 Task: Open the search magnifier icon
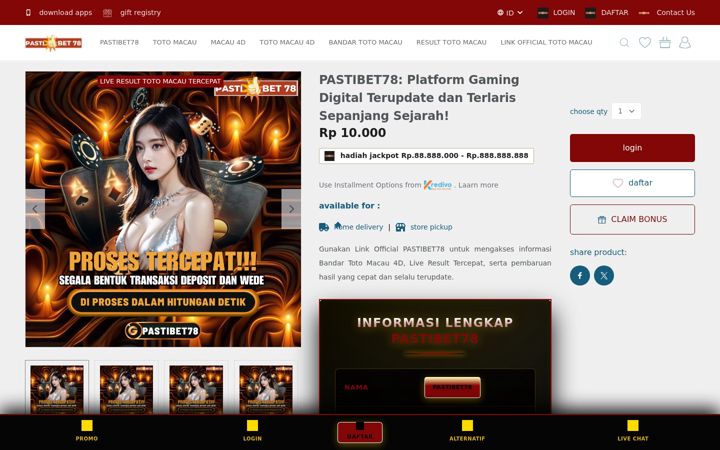(624, 43)
